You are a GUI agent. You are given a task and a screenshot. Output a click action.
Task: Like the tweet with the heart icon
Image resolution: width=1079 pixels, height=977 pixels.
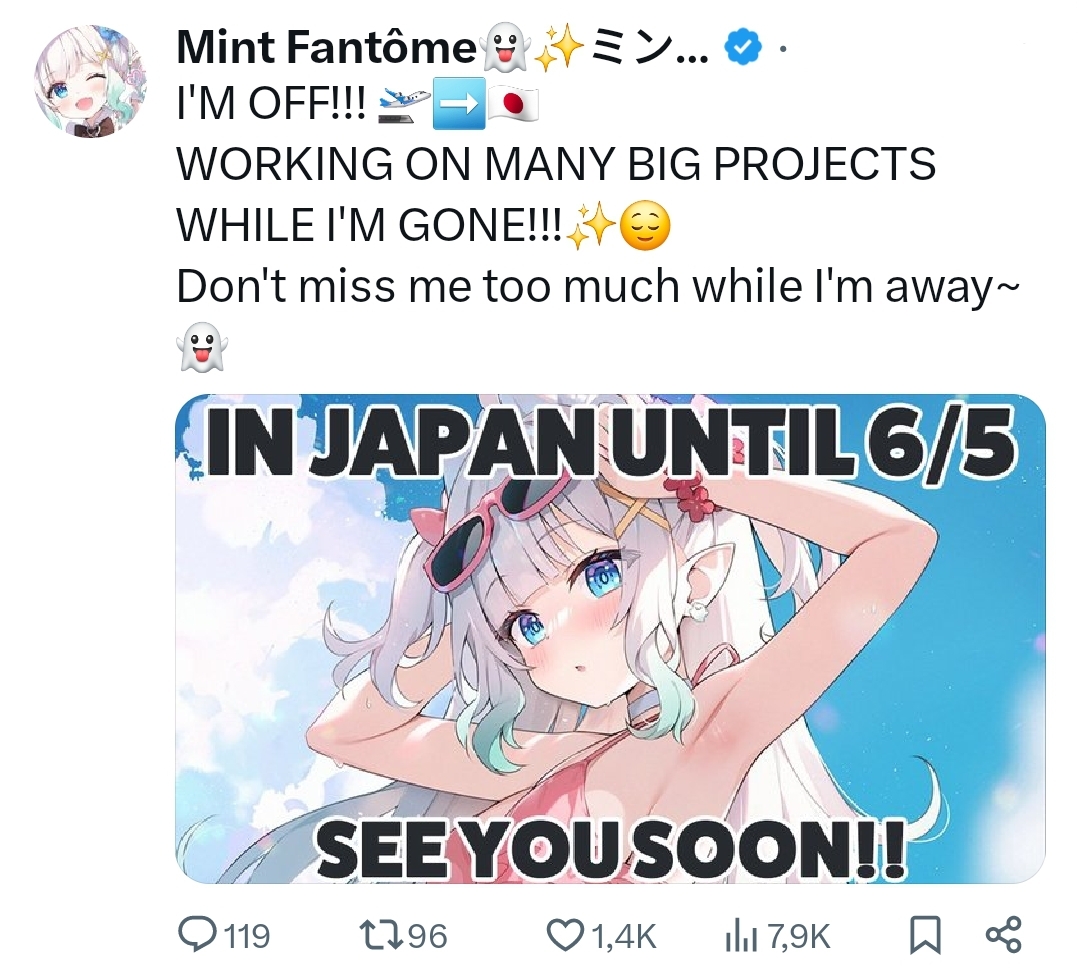[x=565, y=935]
